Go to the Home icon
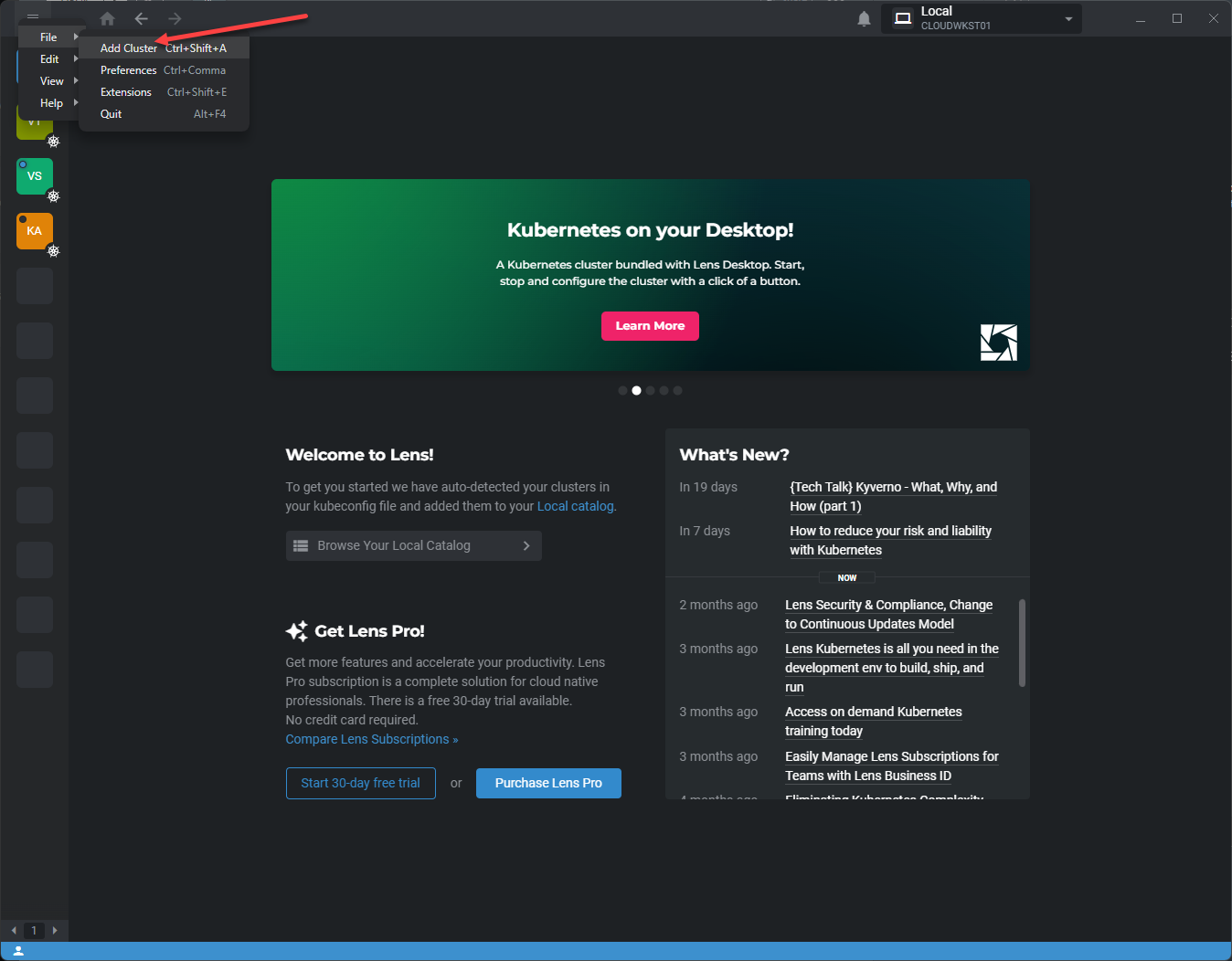The image size is (1232, 961). pyautogui.click(x=107, y=18)
